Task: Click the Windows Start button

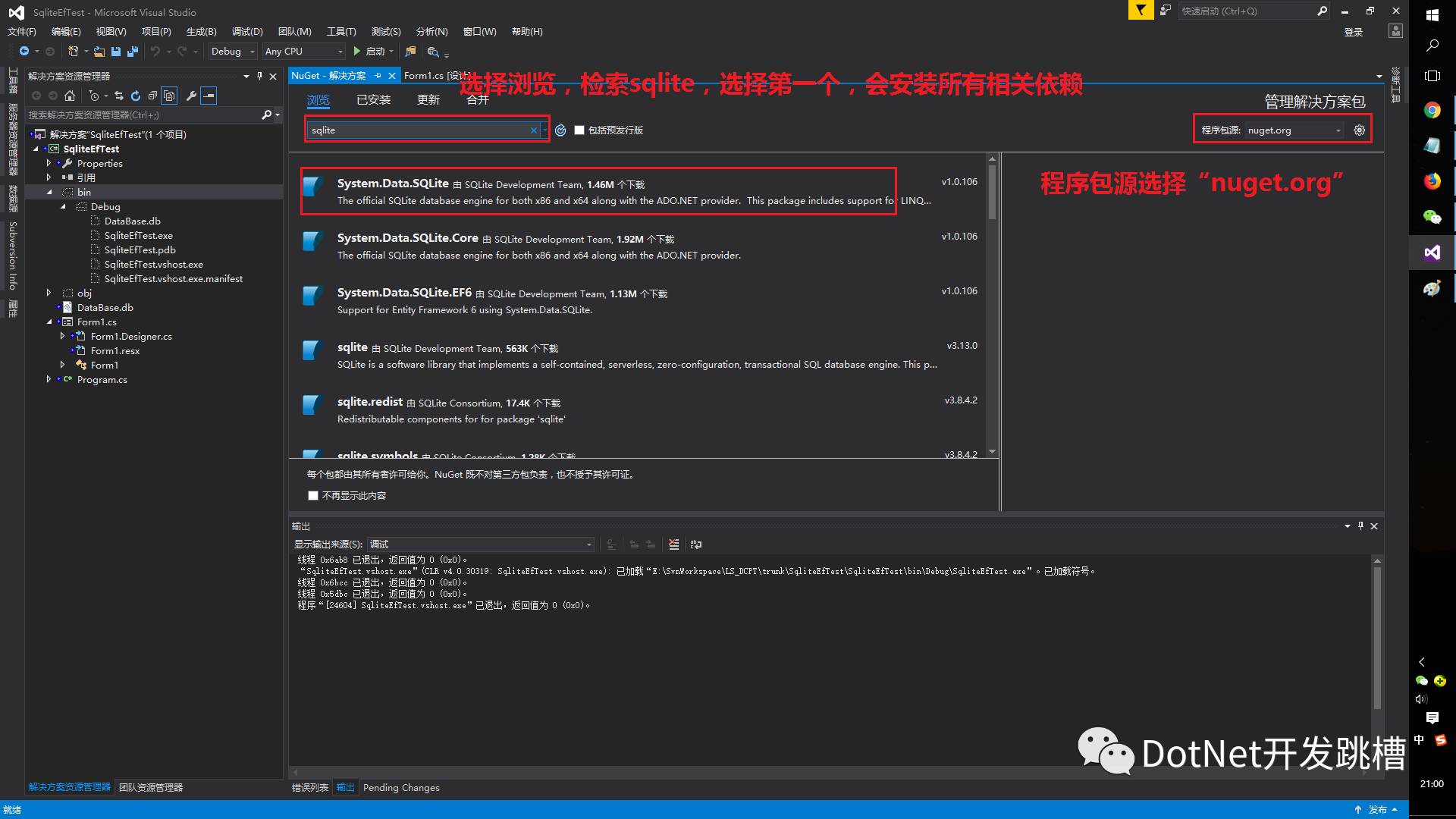Action: click(x=1432, y=14)
